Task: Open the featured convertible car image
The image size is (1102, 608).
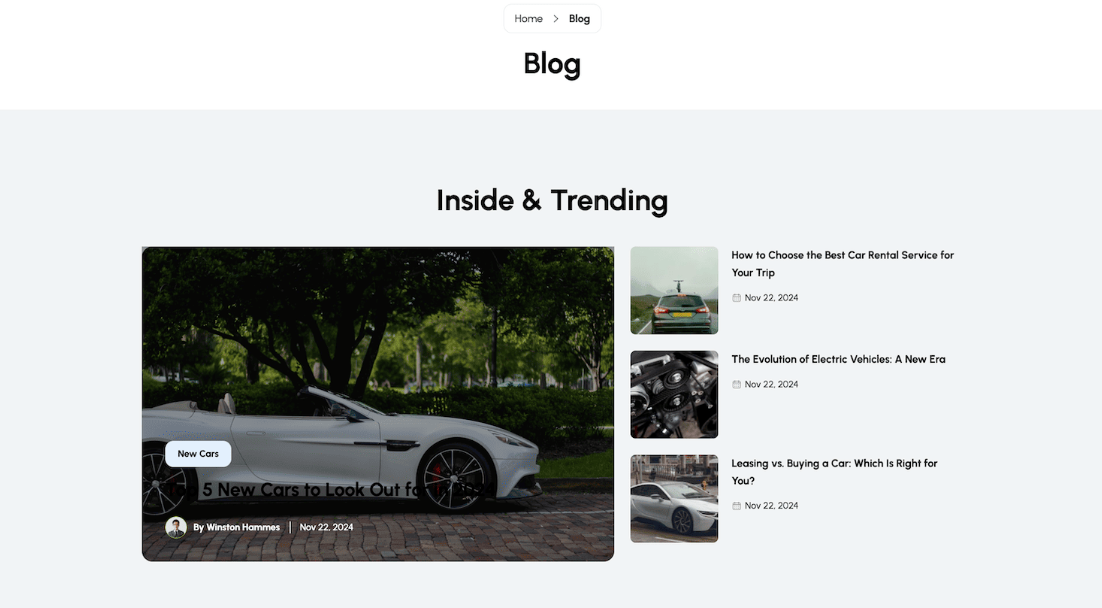Action: pyautogui.click(x=378, y=351)
